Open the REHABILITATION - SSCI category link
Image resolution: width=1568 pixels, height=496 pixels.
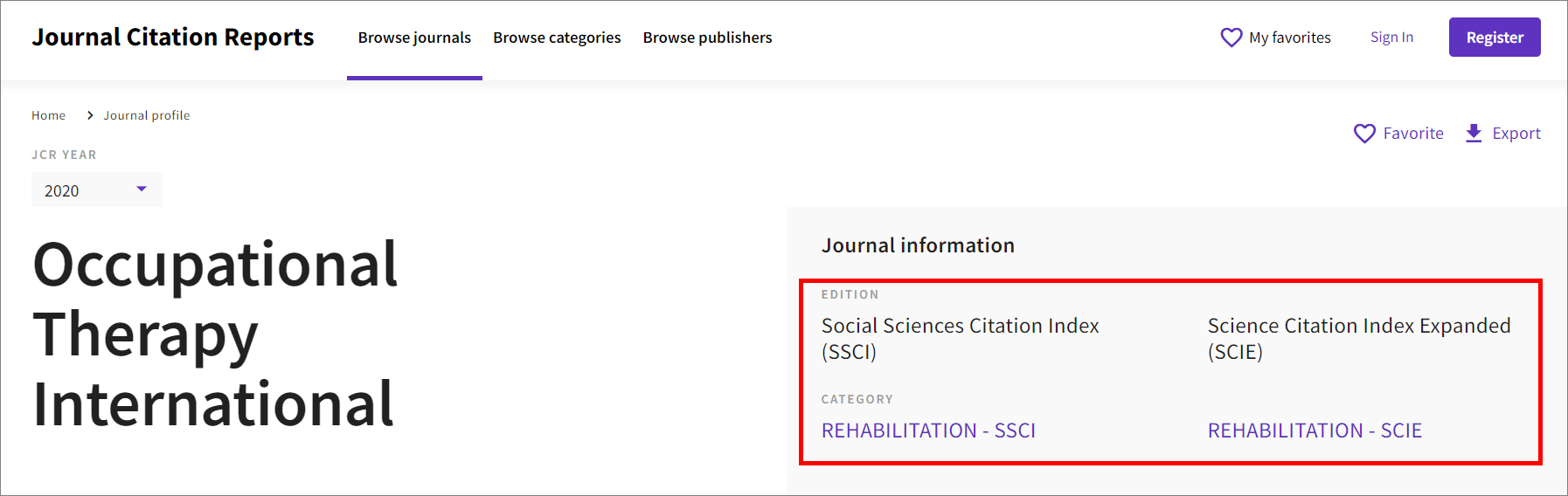(928, 431)
